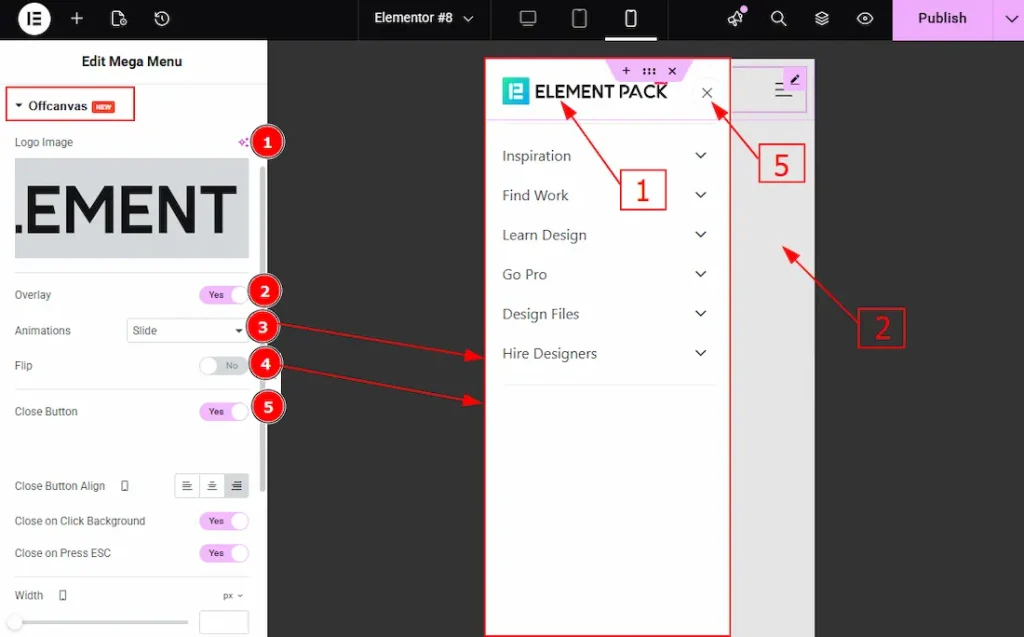Click the Edit Mega Menu panel title

pyautogui.click(x=132, y=61)
